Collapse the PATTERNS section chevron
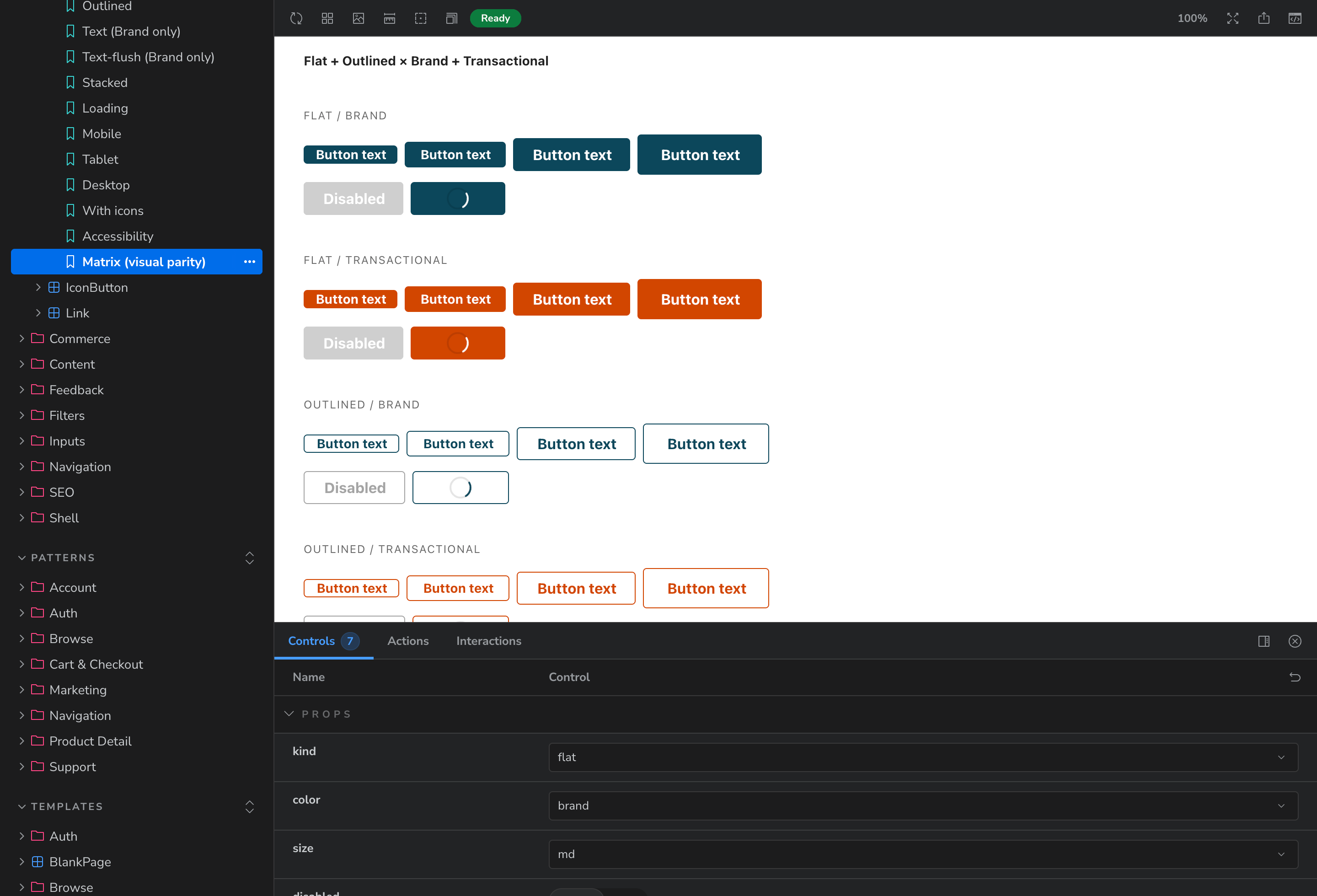Screen dimensions: 1317x896 point(21,558)
